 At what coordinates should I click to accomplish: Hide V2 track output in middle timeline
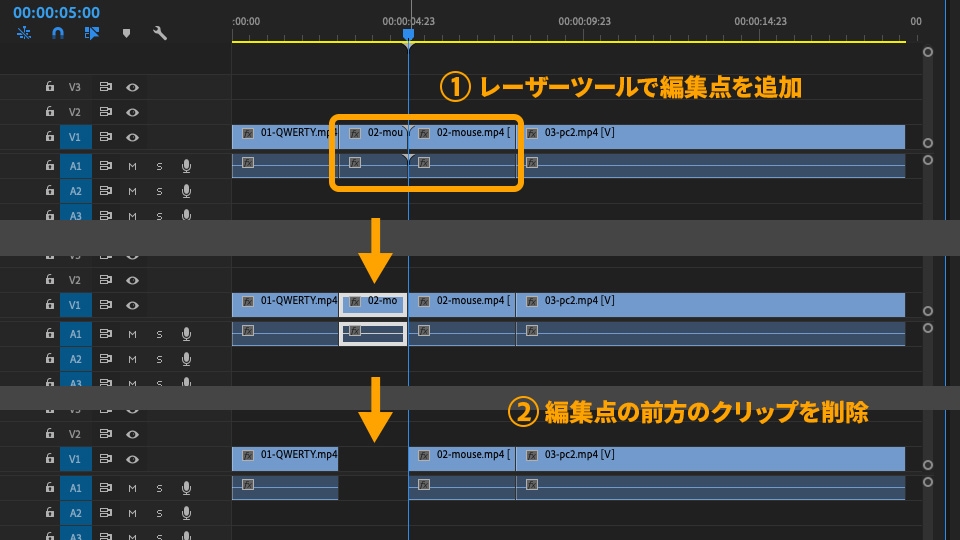132,280
